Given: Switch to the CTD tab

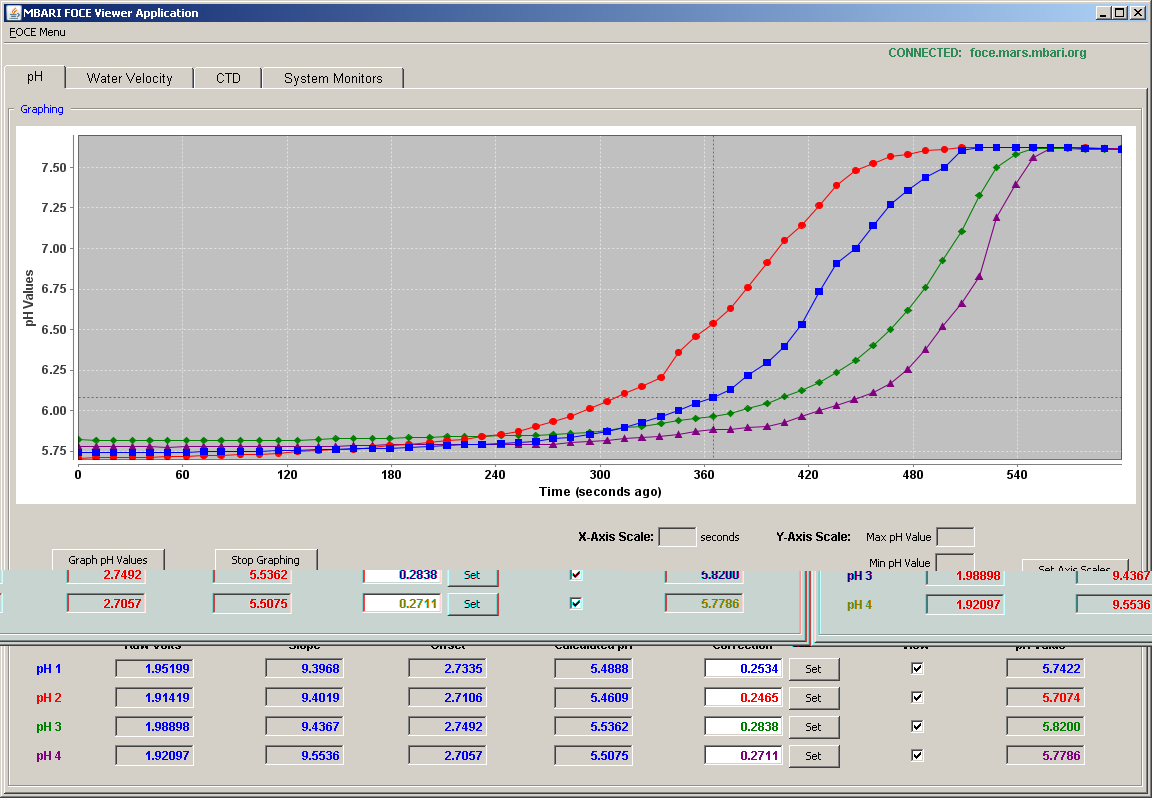Looking at the screenshot, I should click(x=228, y=78).
